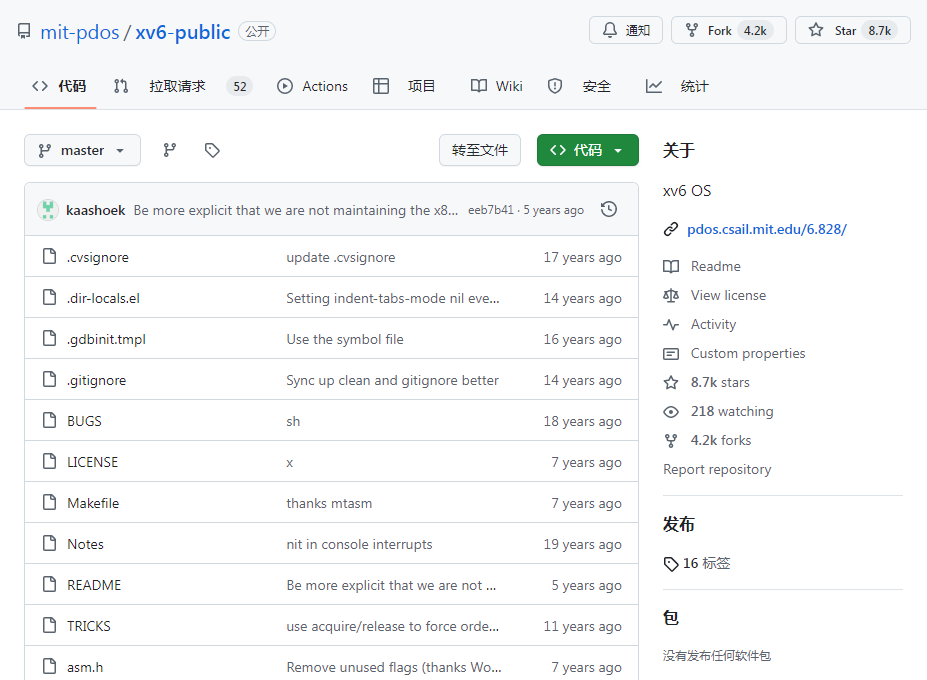Viewport: 927px width, 680px height.
Task: Click the file icon for .dir-locals.el
Action: coord(50,297)
